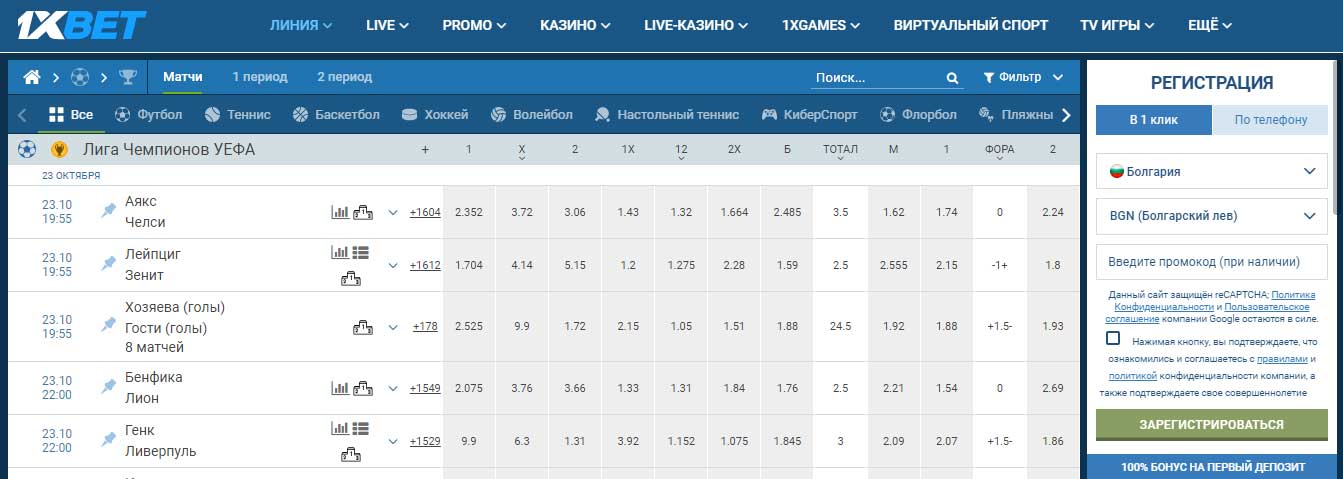Open lineup list icon for Genk–Liverpool
This screenshot has height=479, width=1343.
pyautogui.click(x=361, y=429)
